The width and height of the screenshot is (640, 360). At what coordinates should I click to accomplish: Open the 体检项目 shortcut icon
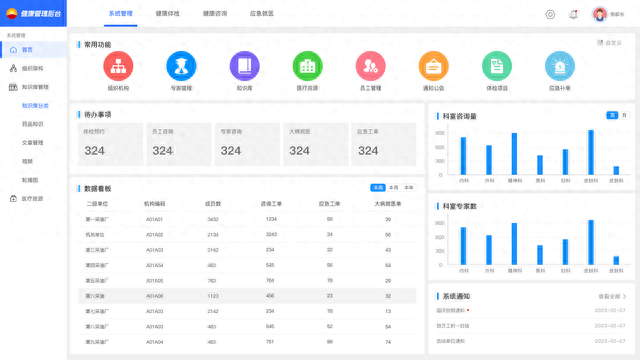(497, 66)
